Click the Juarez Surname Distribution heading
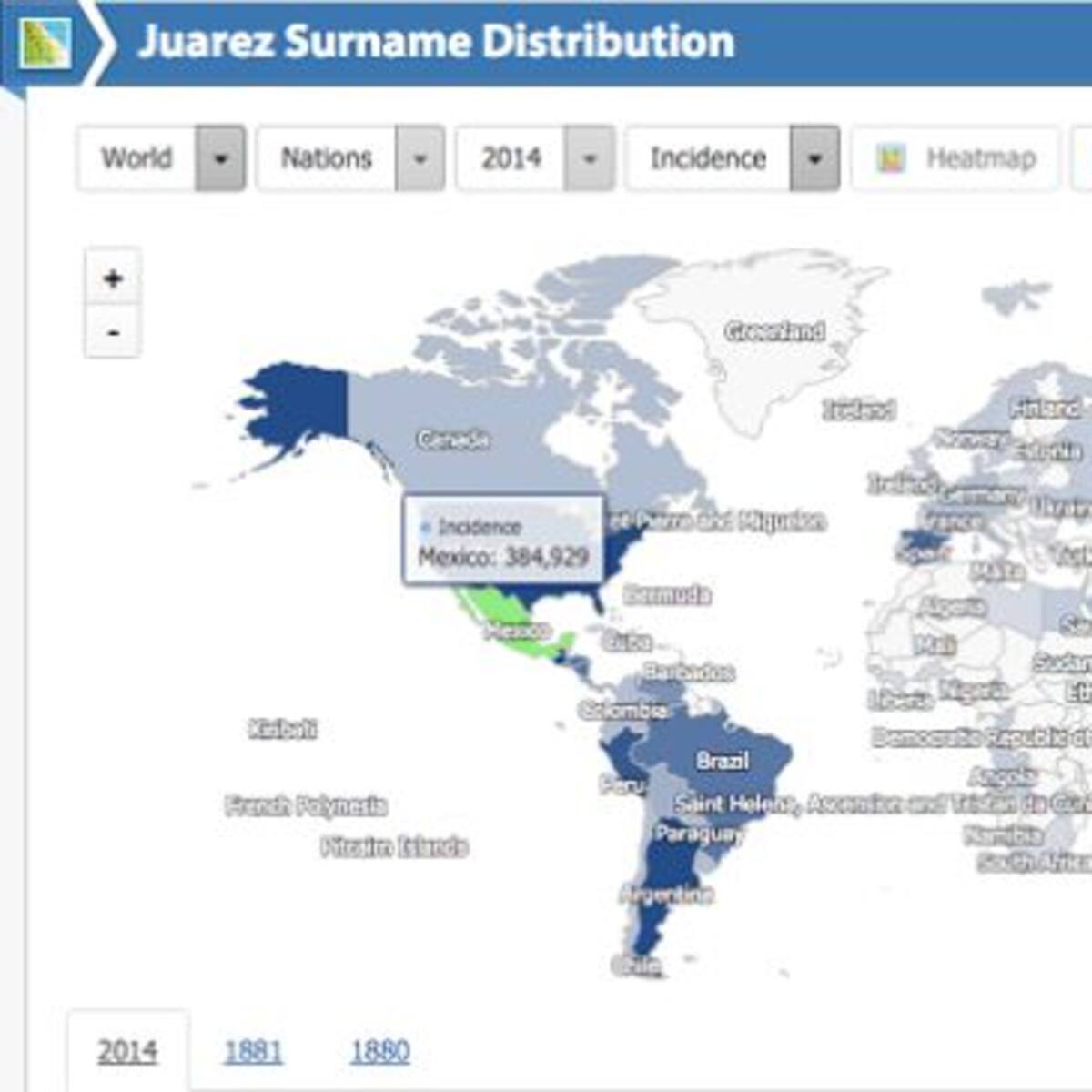 [x=436, y=41]
